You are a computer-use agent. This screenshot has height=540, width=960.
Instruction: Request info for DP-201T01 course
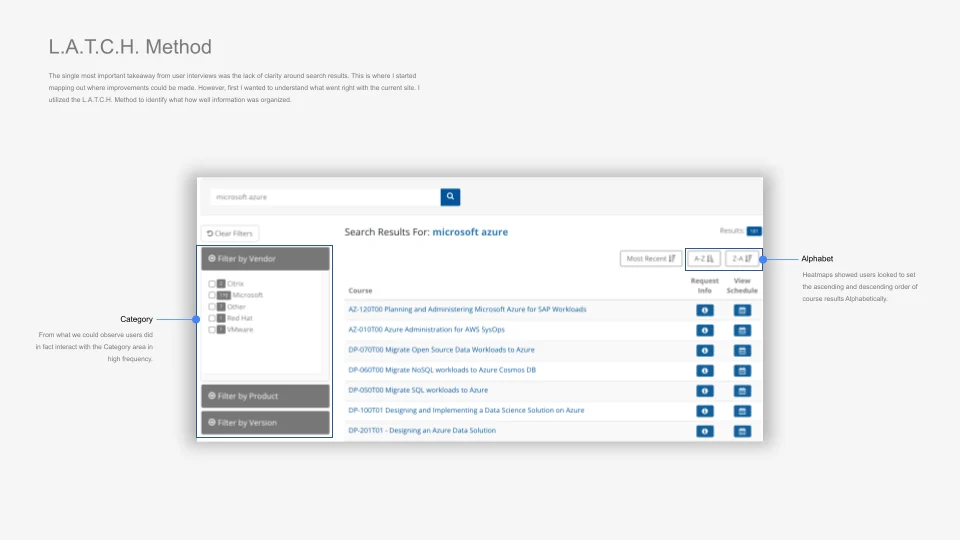click(x=705, y=432)
